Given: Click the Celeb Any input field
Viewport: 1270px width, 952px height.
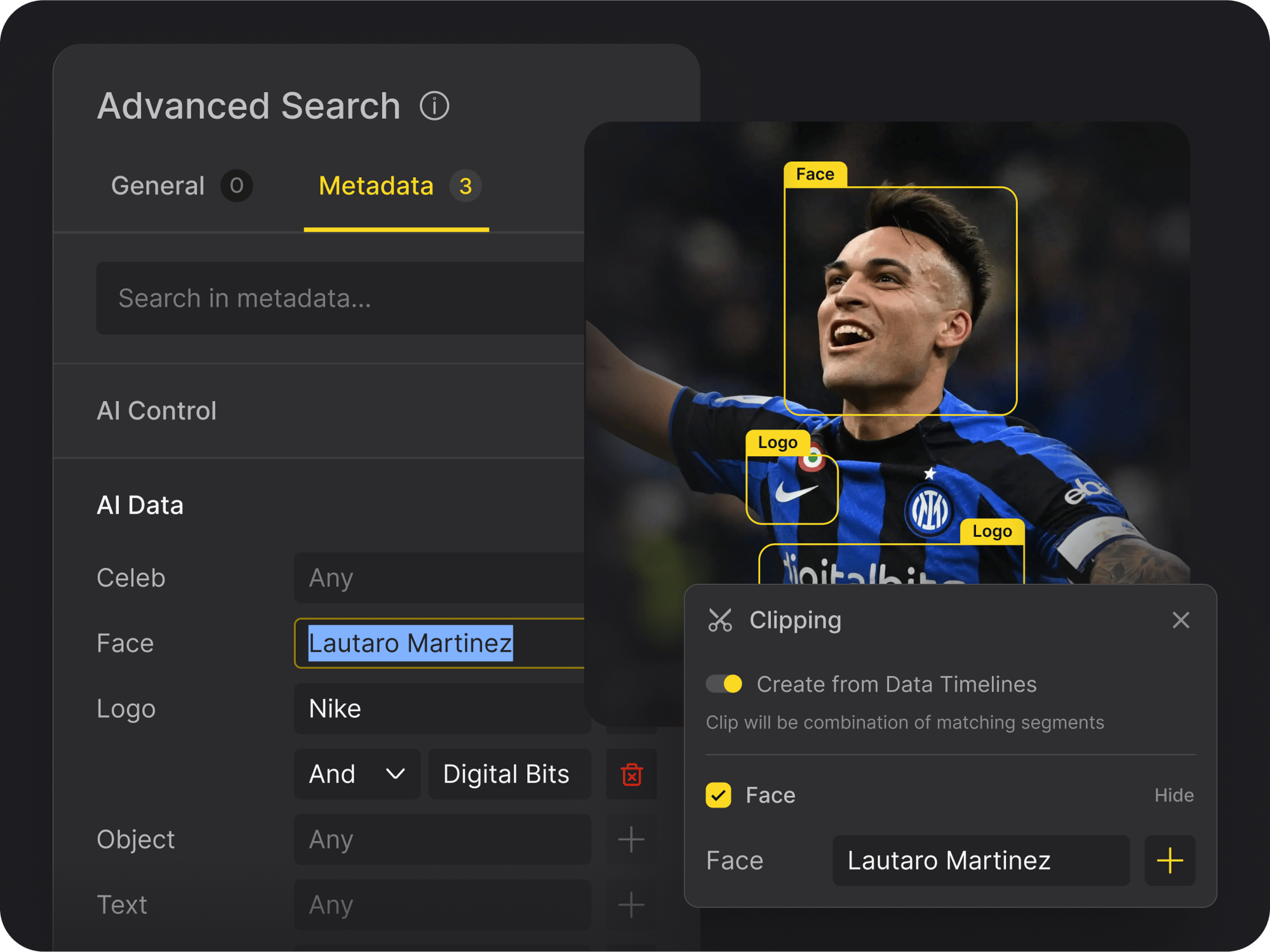Looking at the screenshot, I should [x=438, y=578].
